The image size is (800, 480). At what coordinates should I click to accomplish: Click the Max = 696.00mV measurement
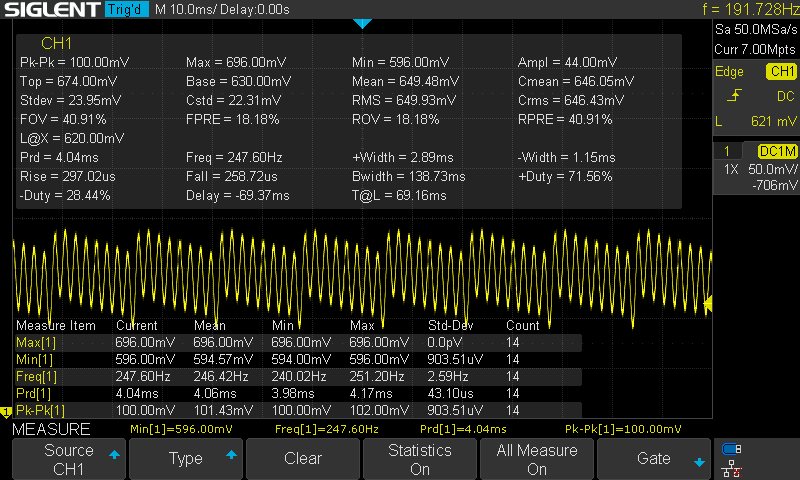click(x=236, y=62)
